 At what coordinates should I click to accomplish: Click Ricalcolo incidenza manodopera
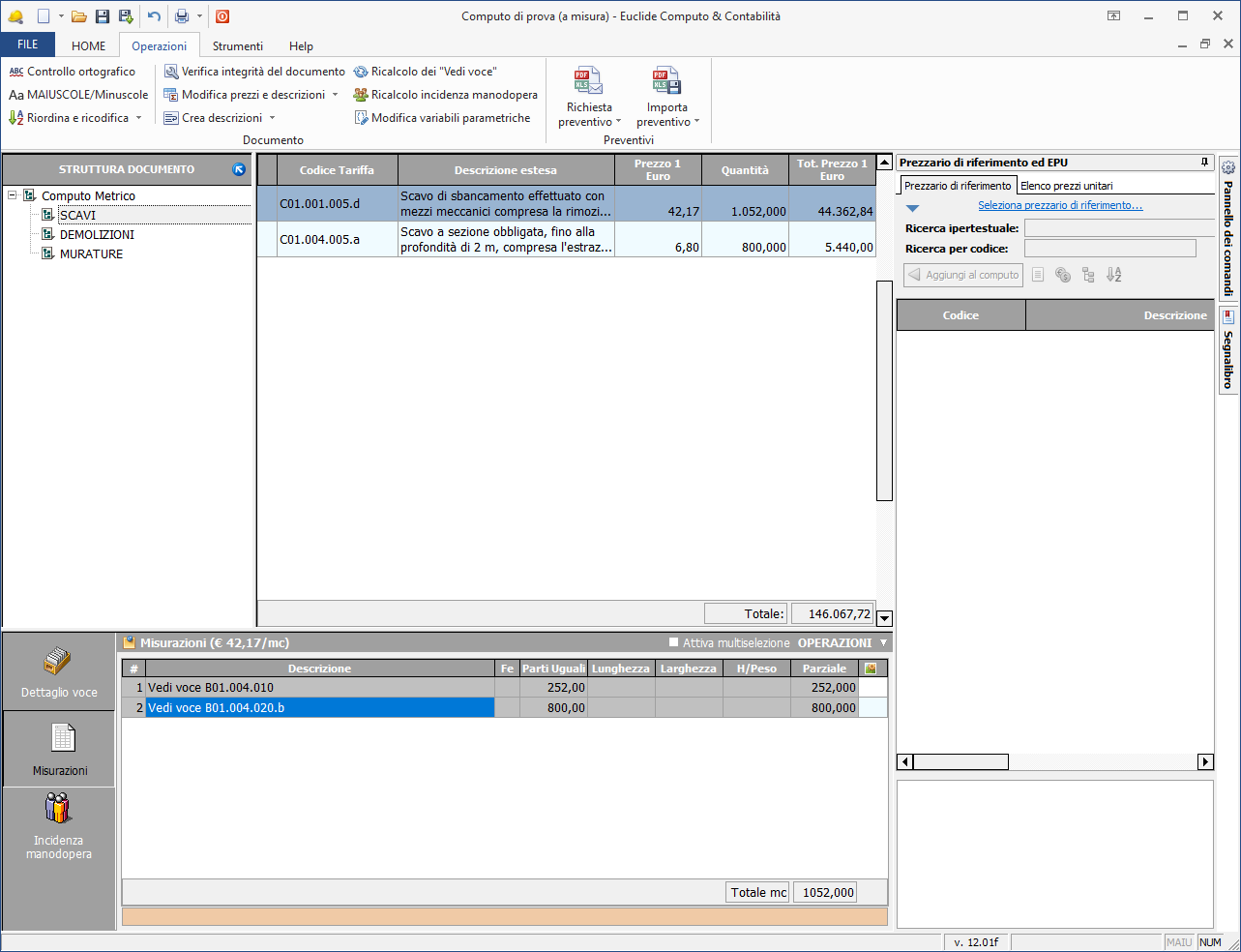[445, 95]
